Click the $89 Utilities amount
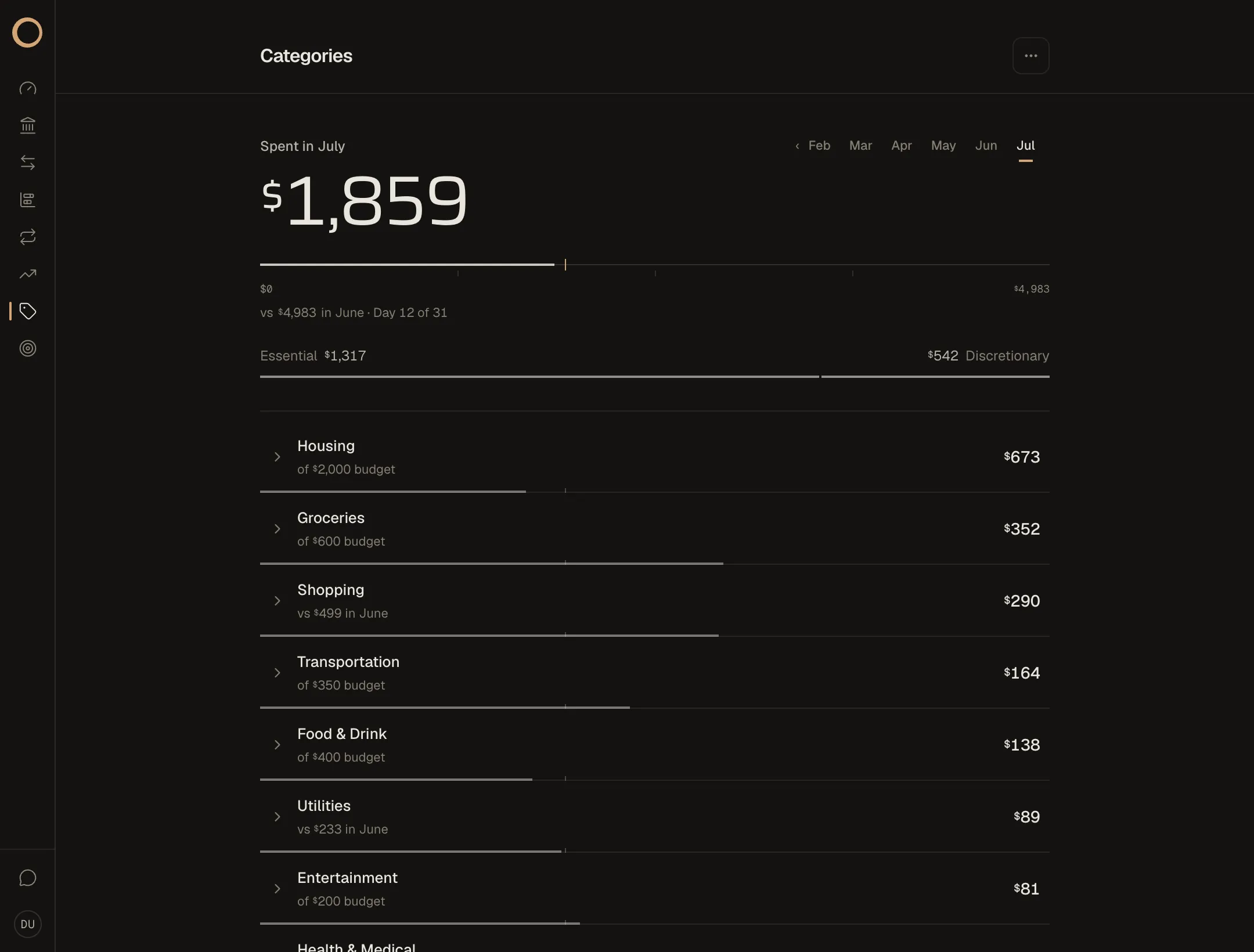 [1026, 817]
